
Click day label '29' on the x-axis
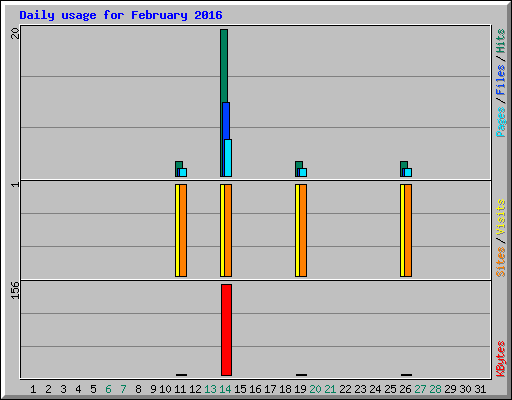(450, 389)
